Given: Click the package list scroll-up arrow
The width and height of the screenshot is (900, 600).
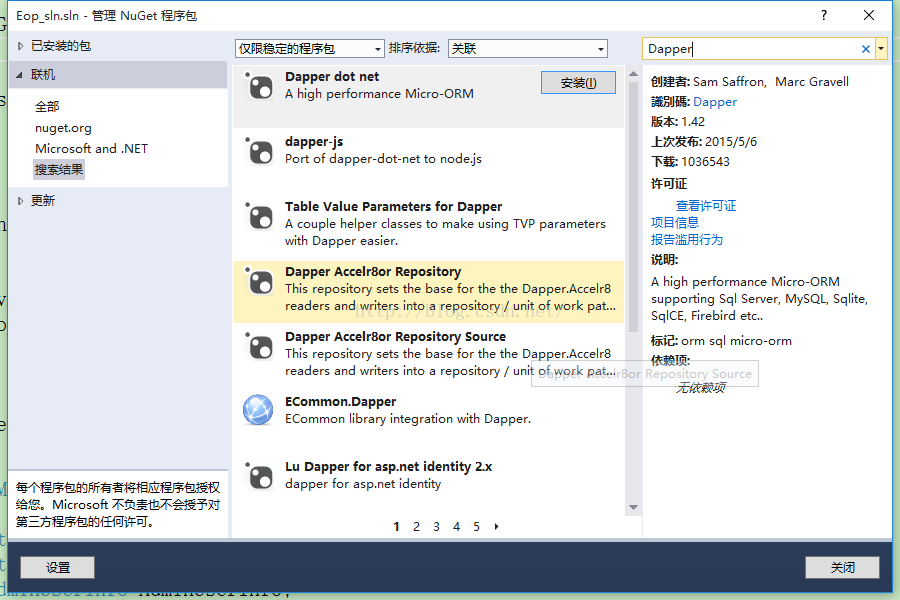Looking at the screenshot, I should (x=633, y=73).
